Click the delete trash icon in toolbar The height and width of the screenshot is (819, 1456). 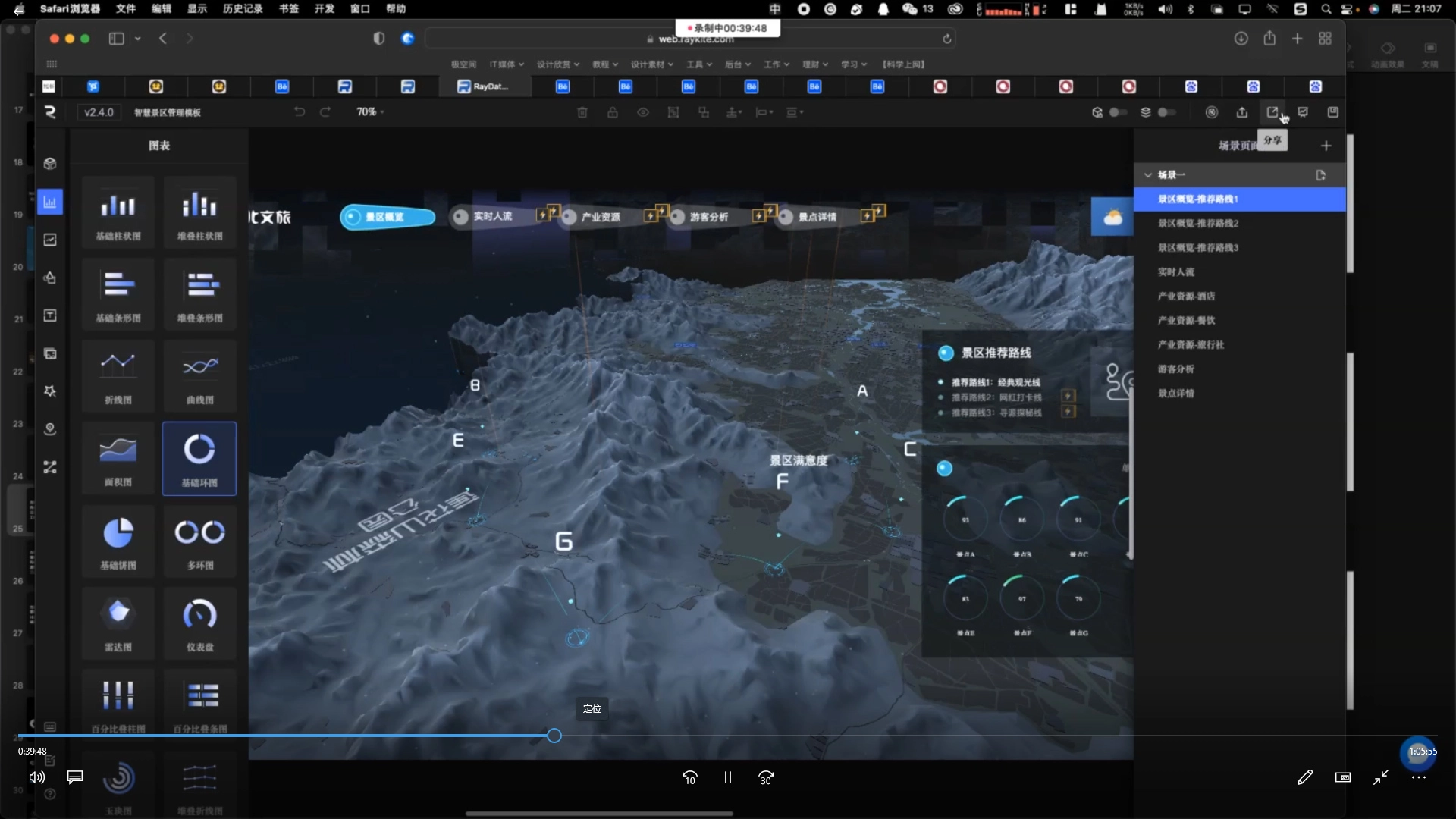582,112
